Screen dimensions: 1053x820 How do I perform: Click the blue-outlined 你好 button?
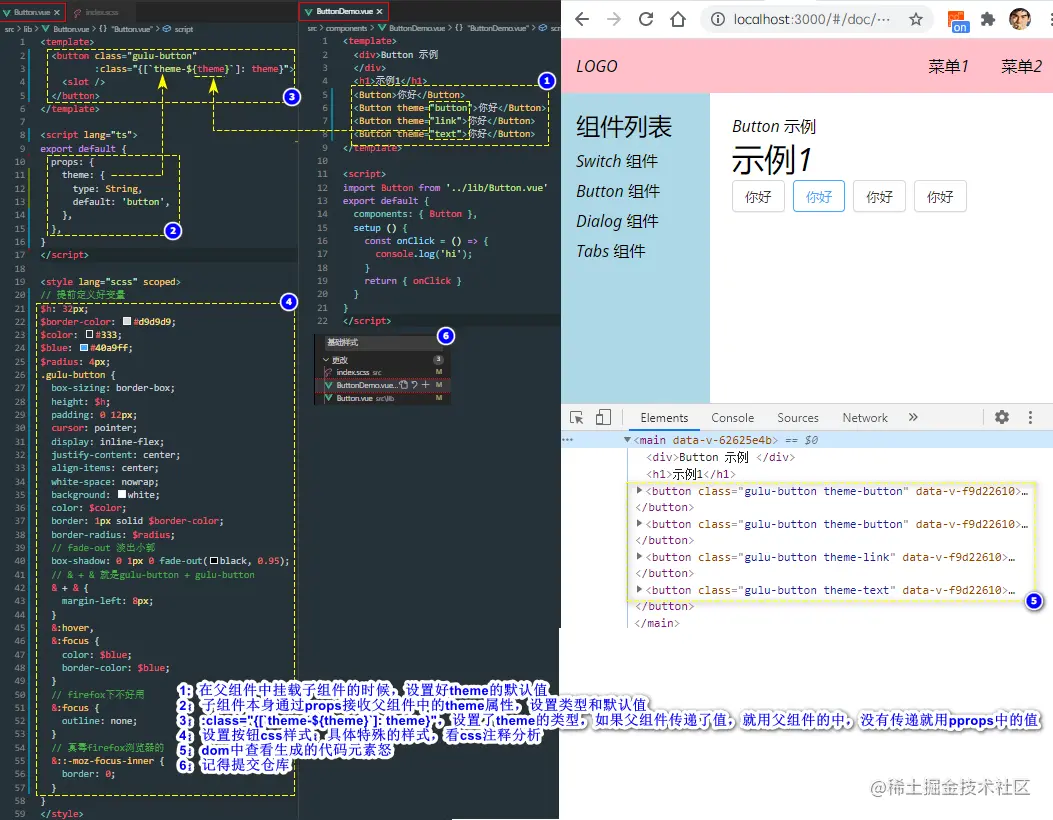tap(819, 196)
